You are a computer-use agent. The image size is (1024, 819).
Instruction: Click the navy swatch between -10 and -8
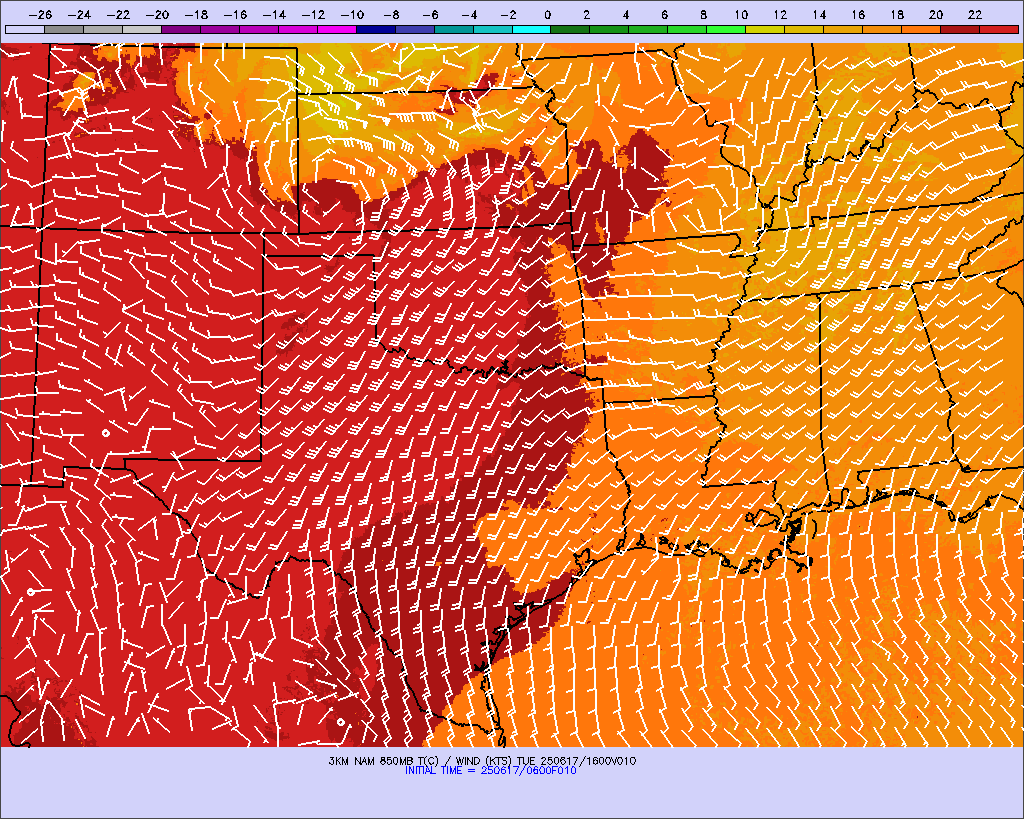pyautogui.click(x=376, y=29)
